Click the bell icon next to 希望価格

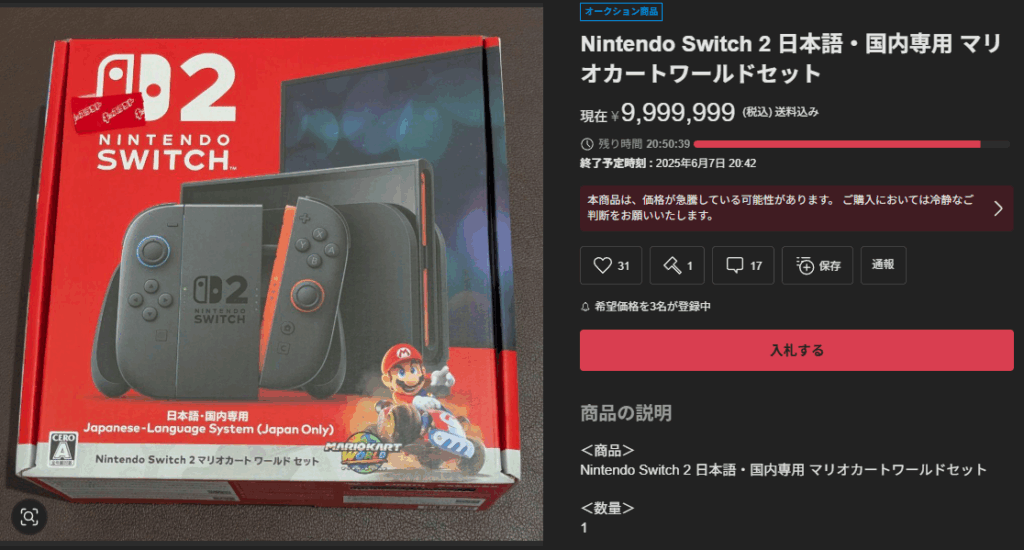(x=585, y=306)
